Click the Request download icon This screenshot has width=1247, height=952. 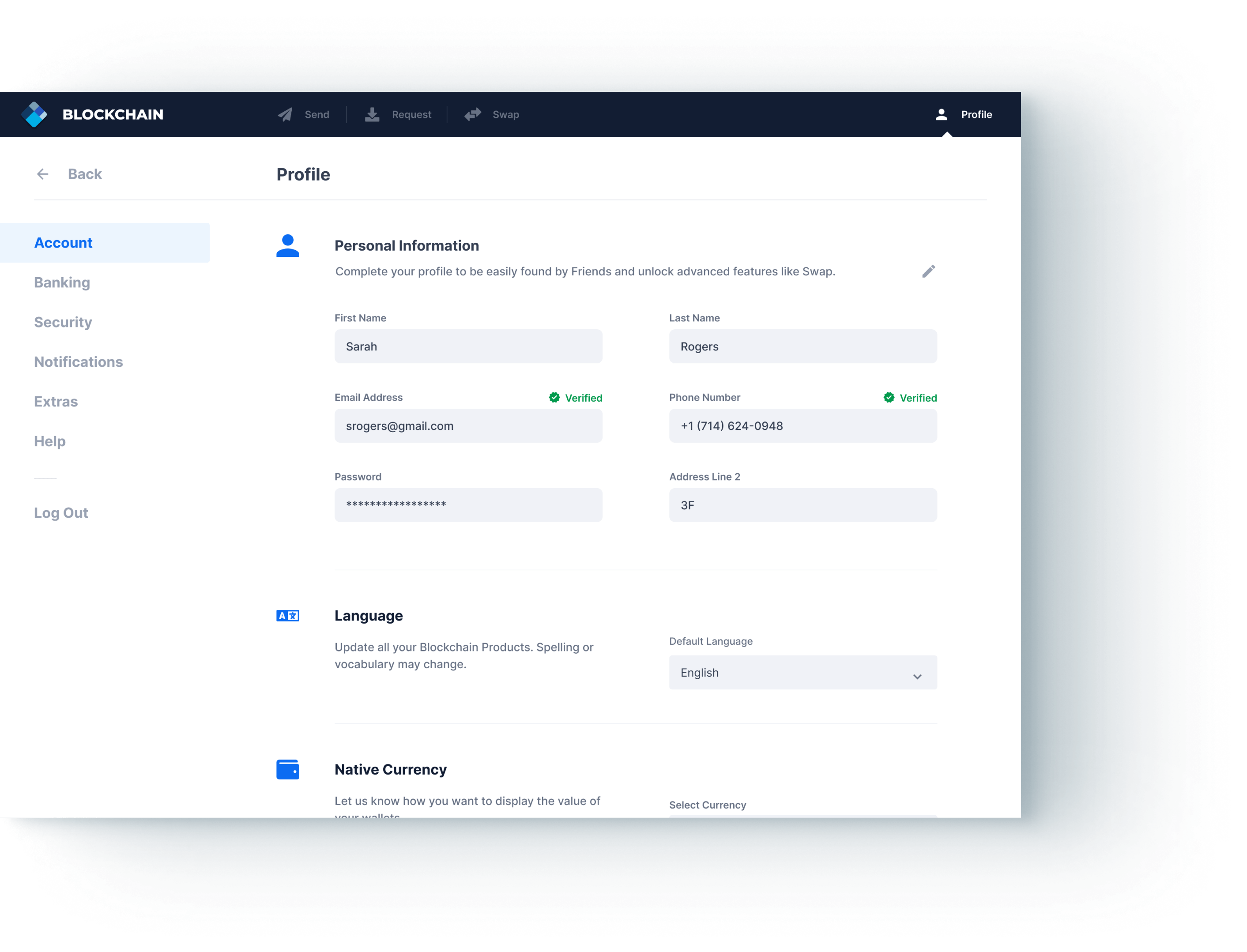coord(372,114)
